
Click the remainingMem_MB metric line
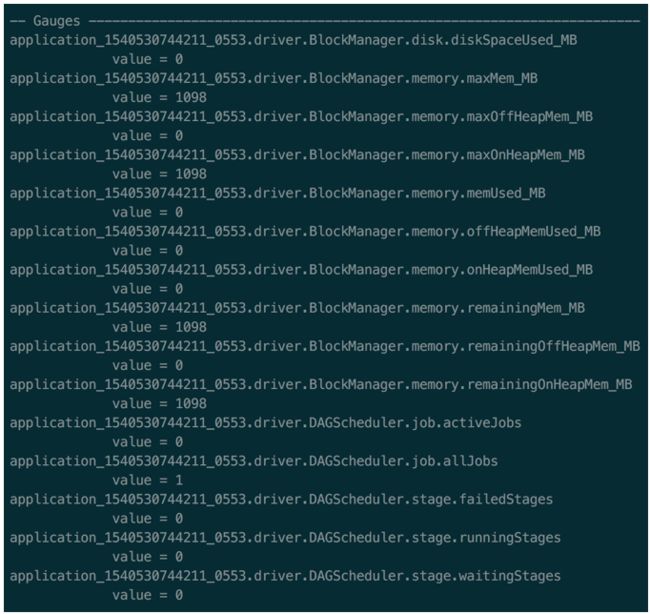tap(297, 308)
